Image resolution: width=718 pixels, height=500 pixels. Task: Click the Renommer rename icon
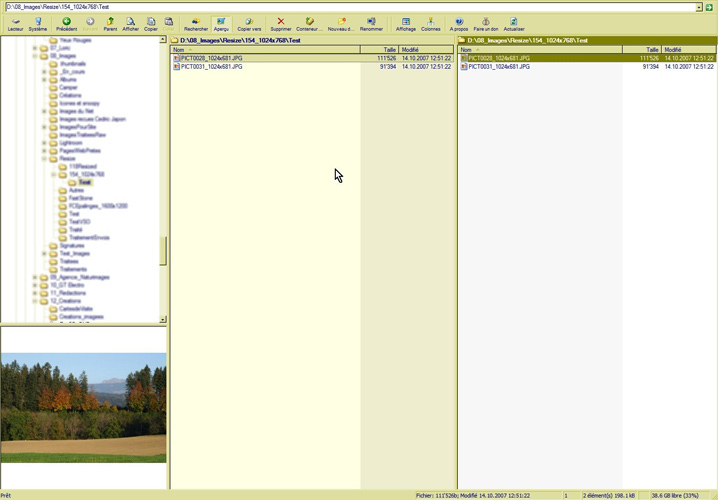(371, 23)
